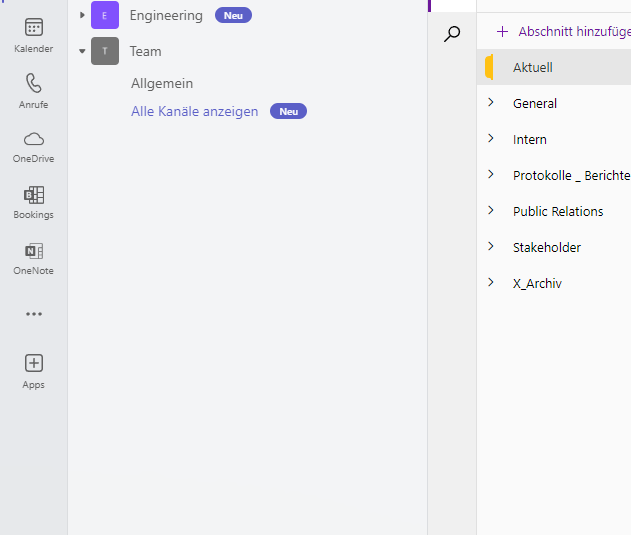631x535 pixels.
Task: Click the notebook search magnifier
Action: [x=452, y=34]
